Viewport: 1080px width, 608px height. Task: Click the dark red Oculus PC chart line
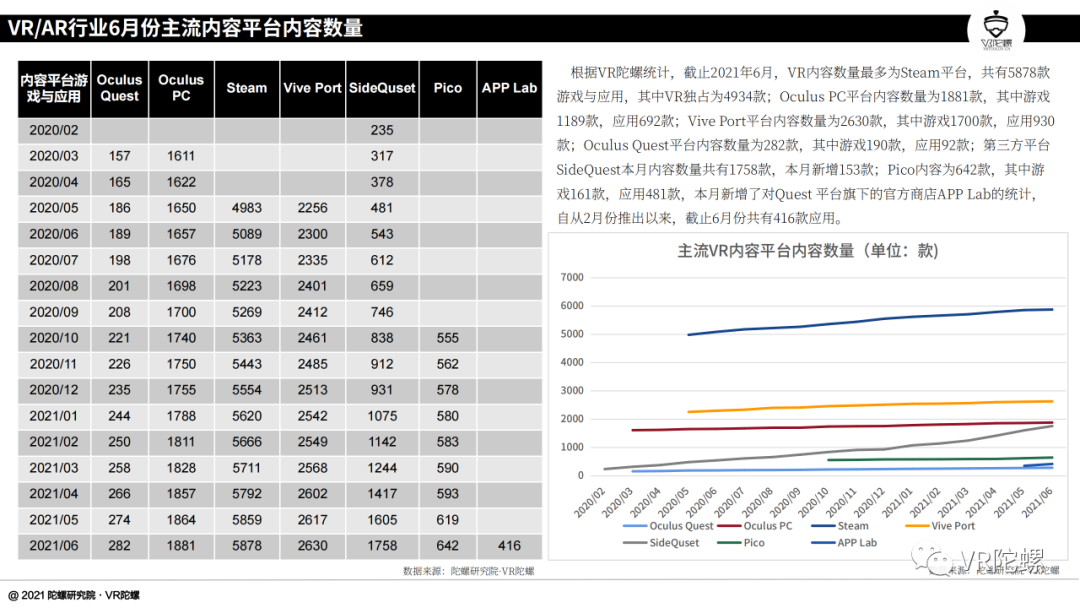click(x=843, y=426)
